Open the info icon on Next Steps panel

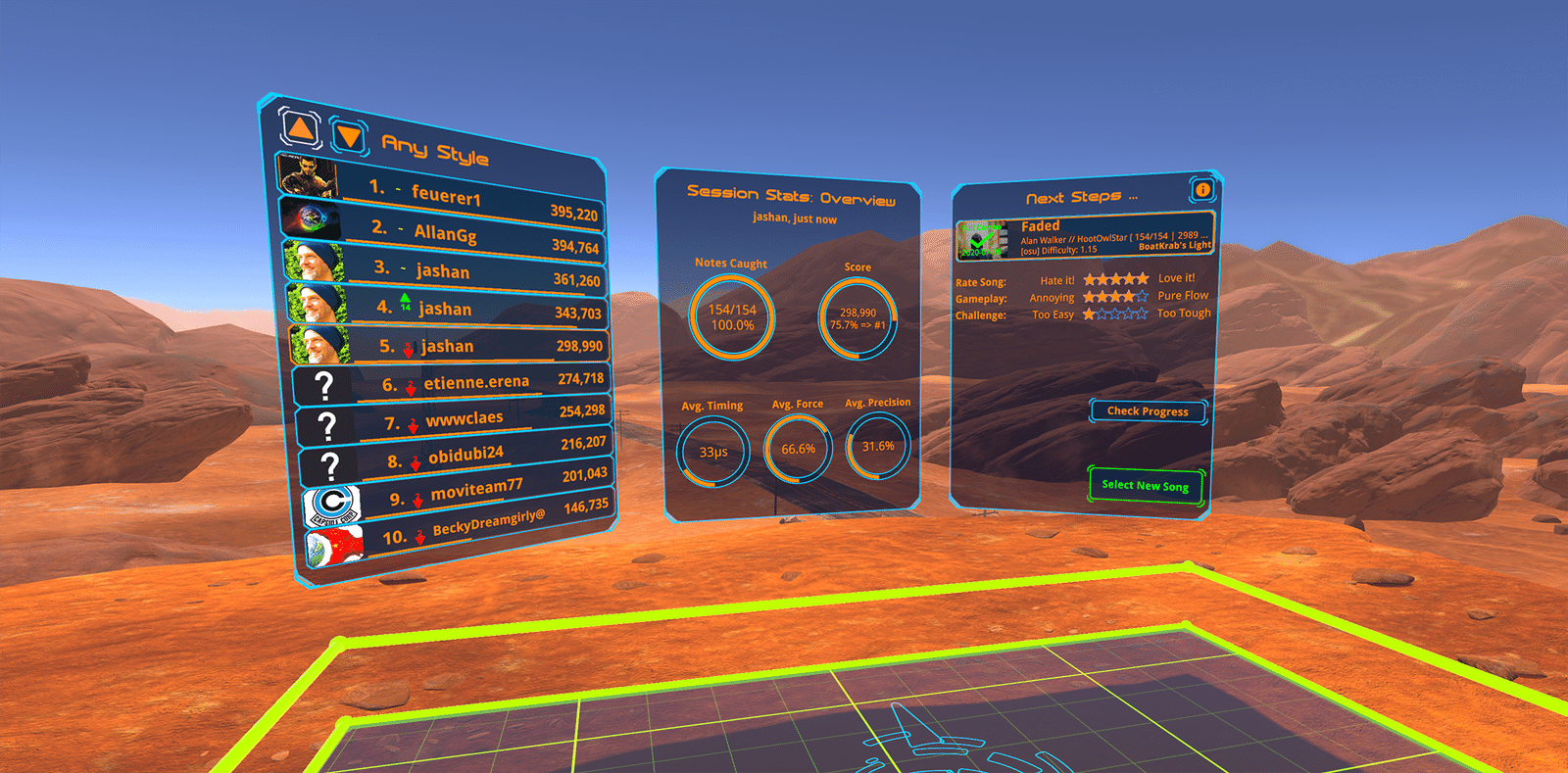click(x=1202, y=189)
